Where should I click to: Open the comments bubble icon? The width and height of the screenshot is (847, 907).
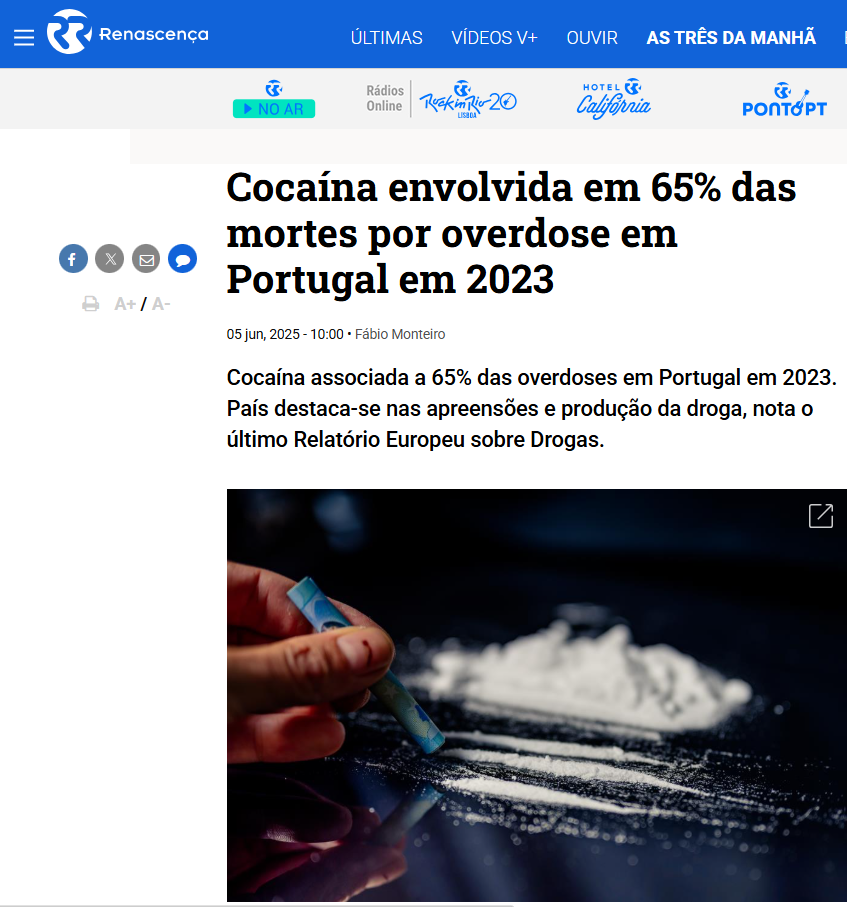click(x=182, y=259)
